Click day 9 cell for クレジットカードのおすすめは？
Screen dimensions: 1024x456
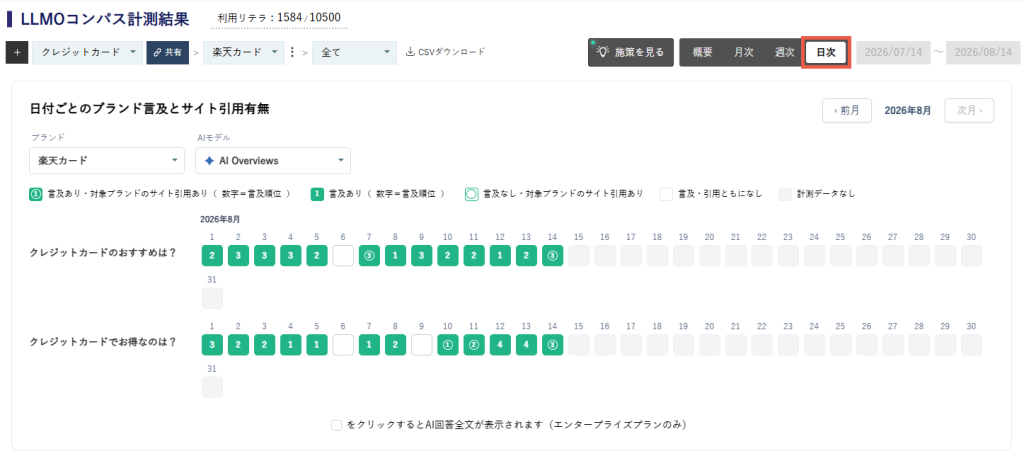[421, 255]
